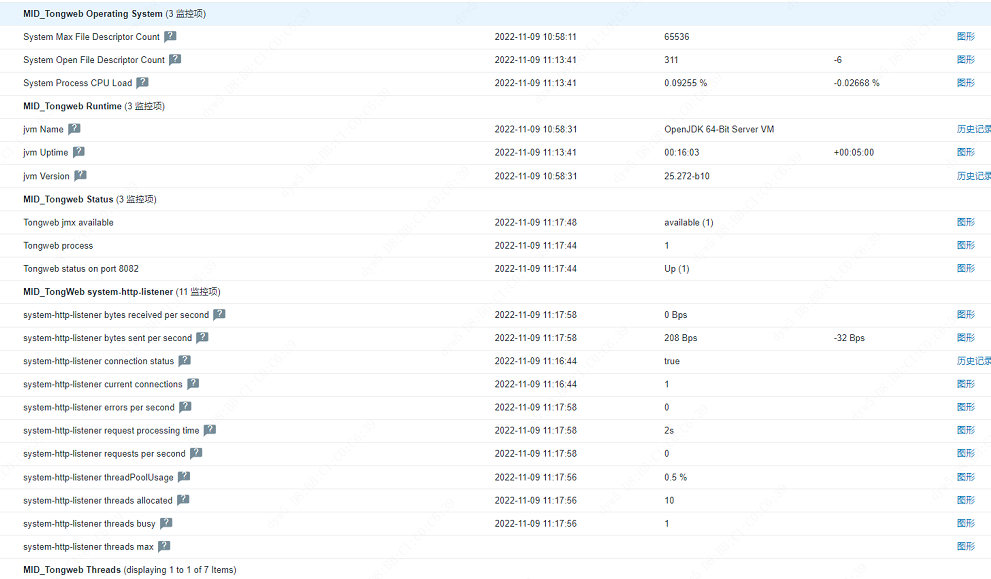Viewport: 991px width, 579px height.
Task: Open graph for listener requests per second
Action: click(x=966, y=453)
